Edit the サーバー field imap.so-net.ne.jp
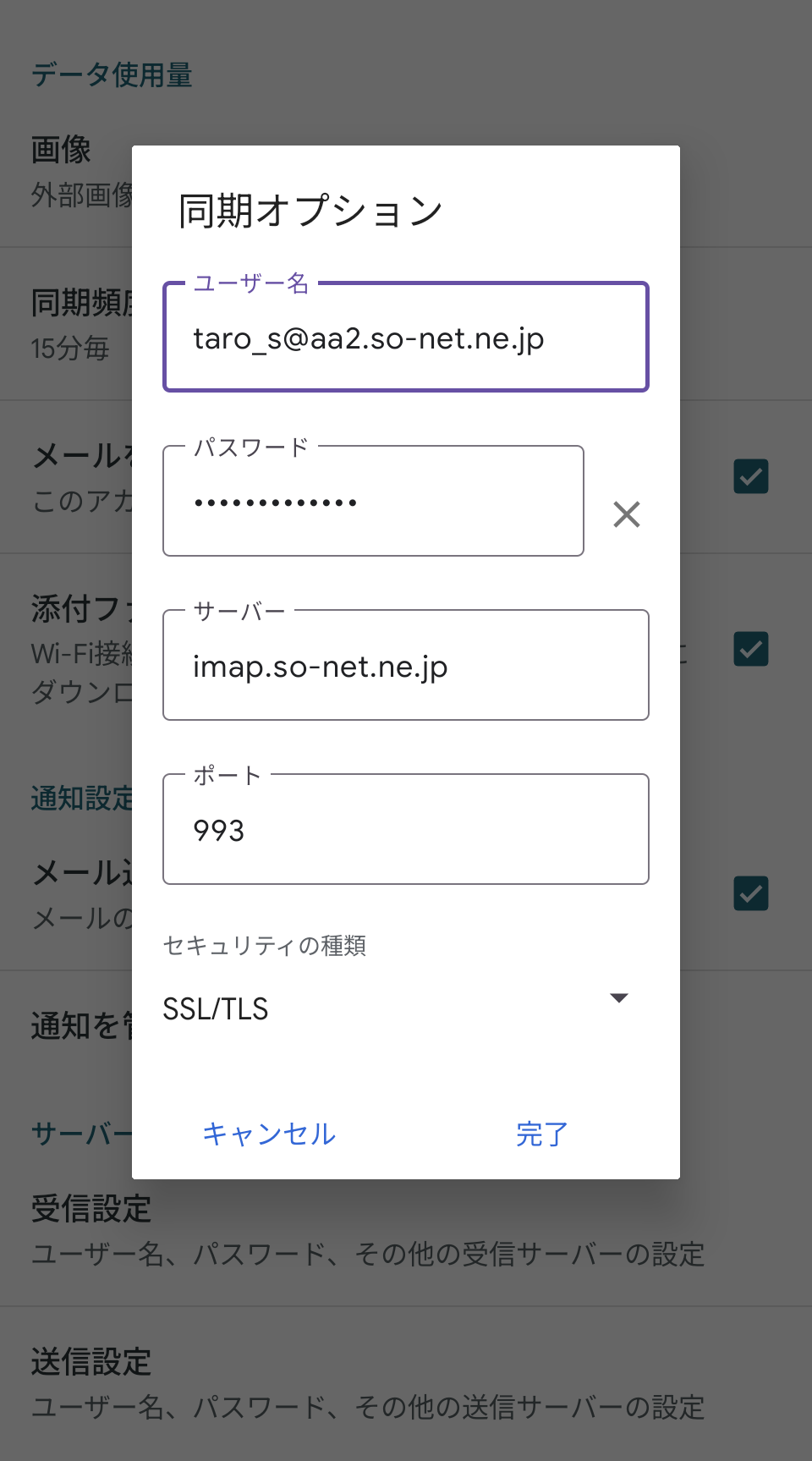 406,667
